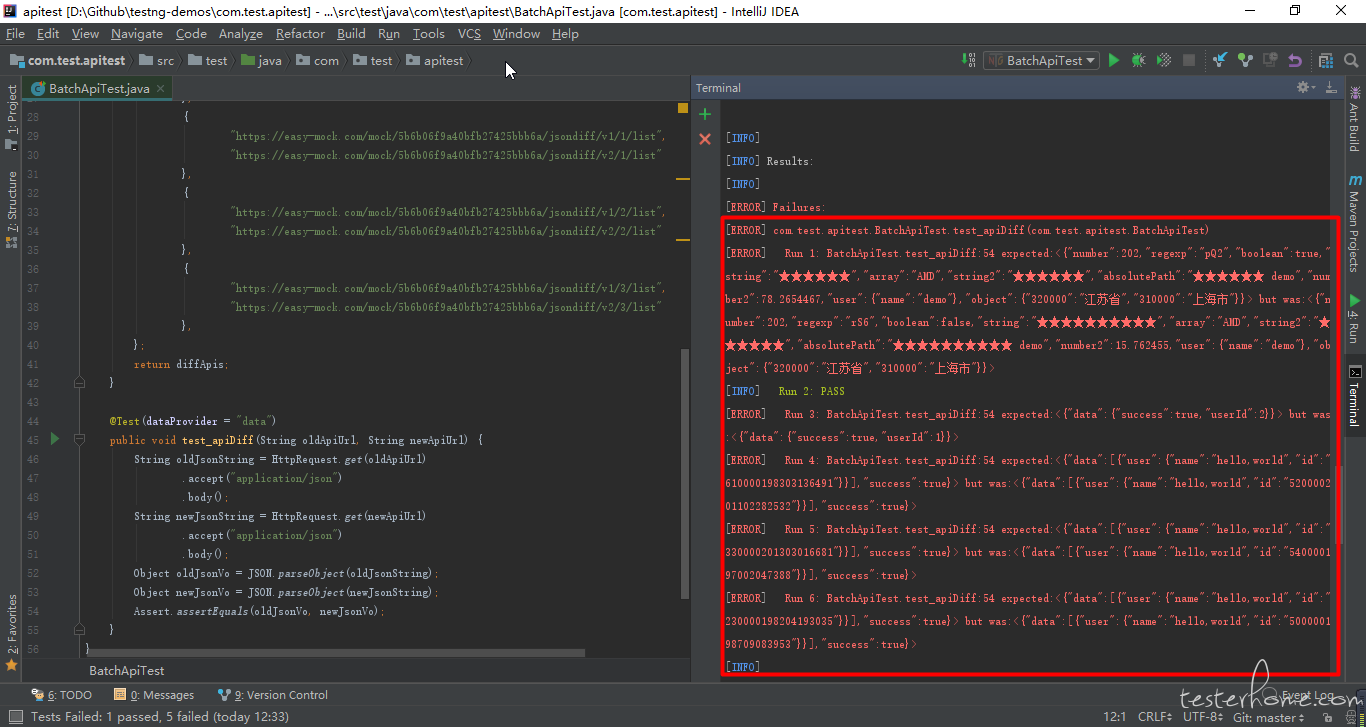The width and height of the screenshot is (1366, 727).
Task: Change line separator CRLF in status bar
Action: coord(1154,717)
